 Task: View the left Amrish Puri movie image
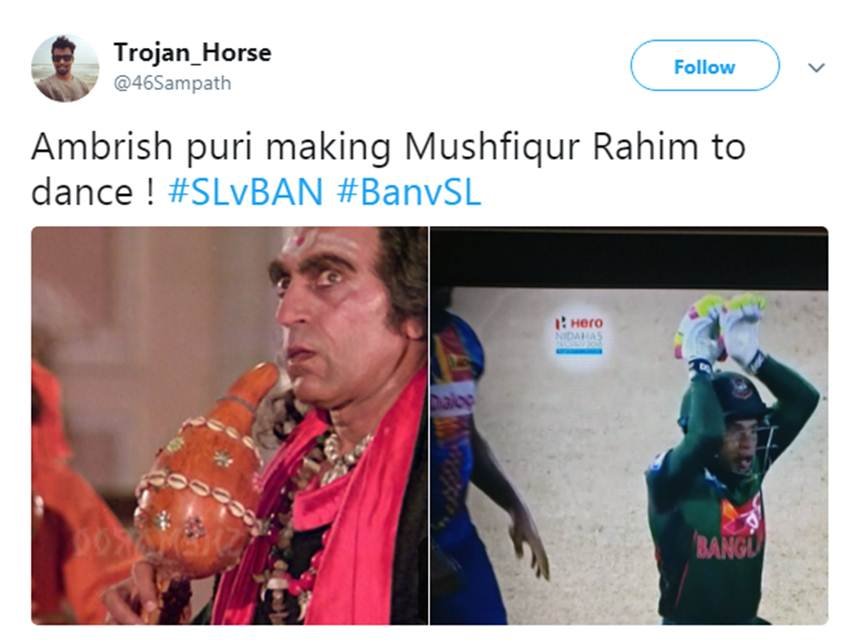point(230,426)
